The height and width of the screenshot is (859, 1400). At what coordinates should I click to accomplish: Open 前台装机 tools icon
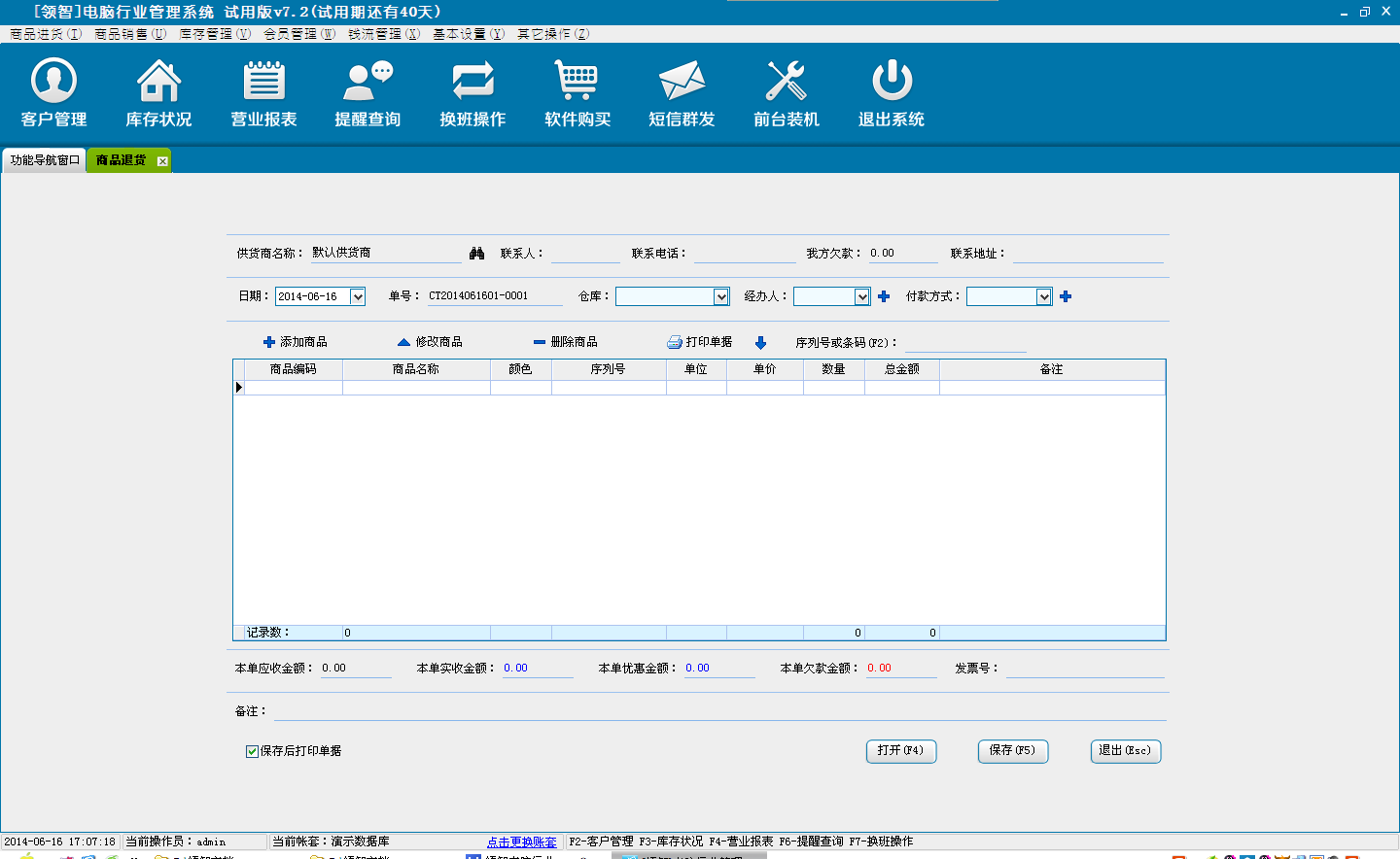tap(787, 82)
